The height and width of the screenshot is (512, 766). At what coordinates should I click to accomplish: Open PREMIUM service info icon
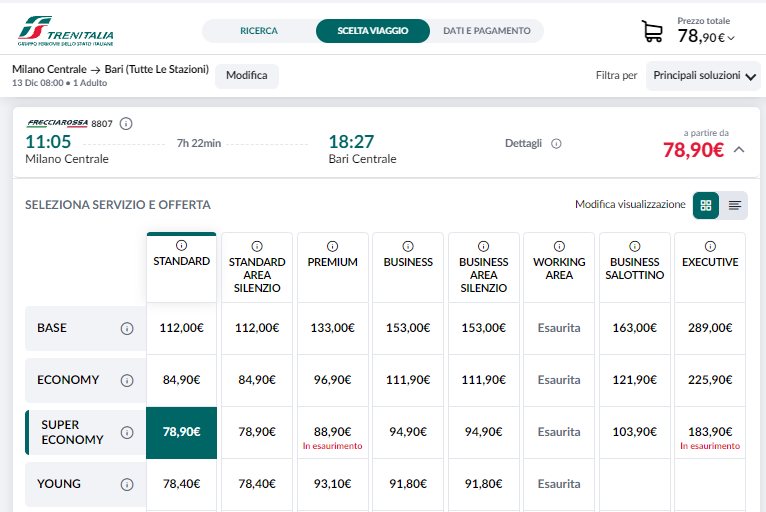pyautogui.click(x=333, y=246)
